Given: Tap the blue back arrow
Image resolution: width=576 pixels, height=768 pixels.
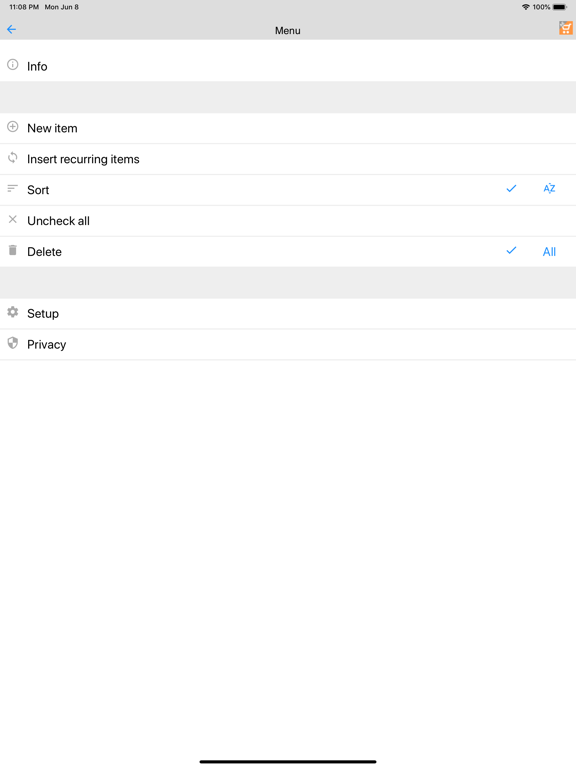Looking at the screenshot, I should coord(12,30).
